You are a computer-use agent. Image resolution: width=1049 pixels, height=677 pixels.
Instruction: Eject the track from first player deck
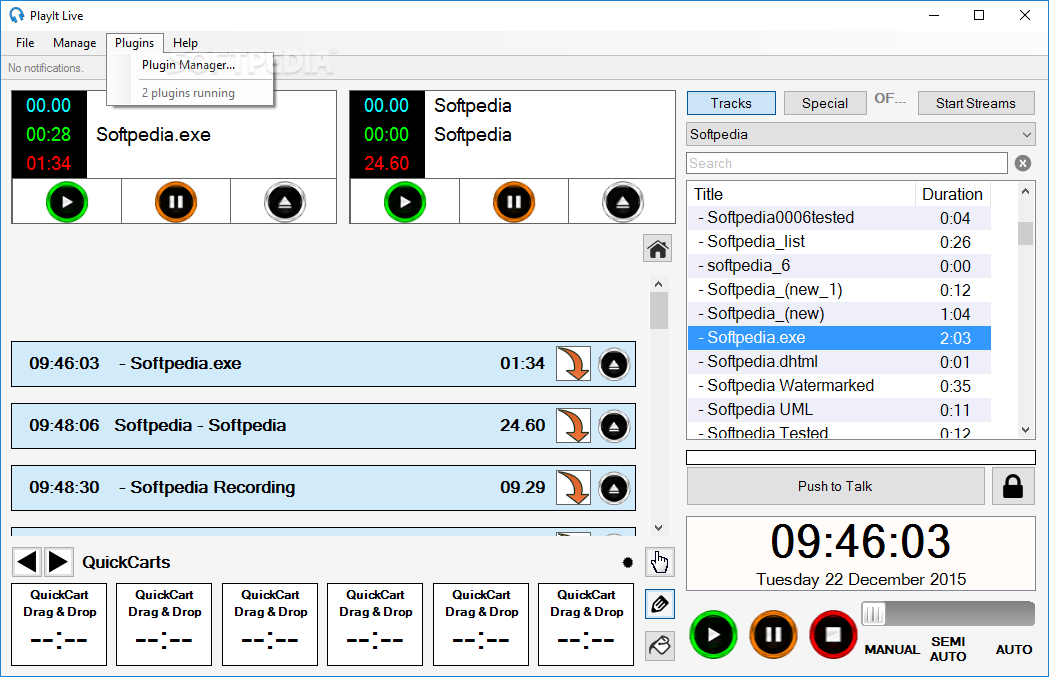(285, 202)
